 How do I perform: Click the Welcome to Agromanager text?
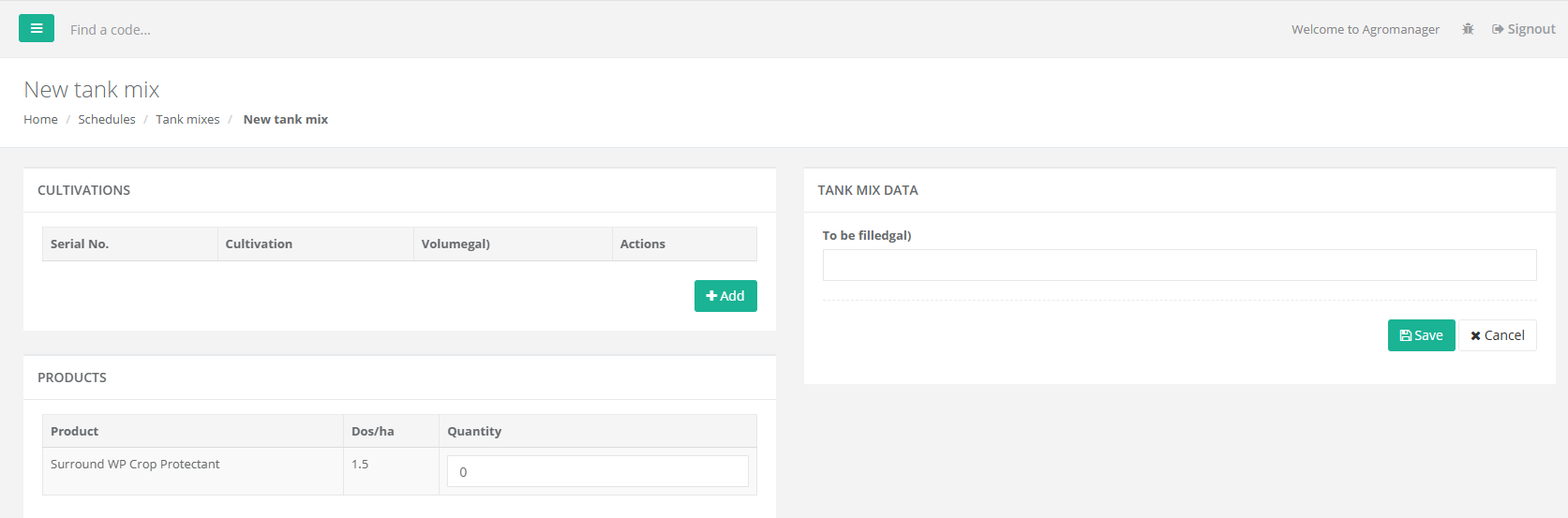1365,29
